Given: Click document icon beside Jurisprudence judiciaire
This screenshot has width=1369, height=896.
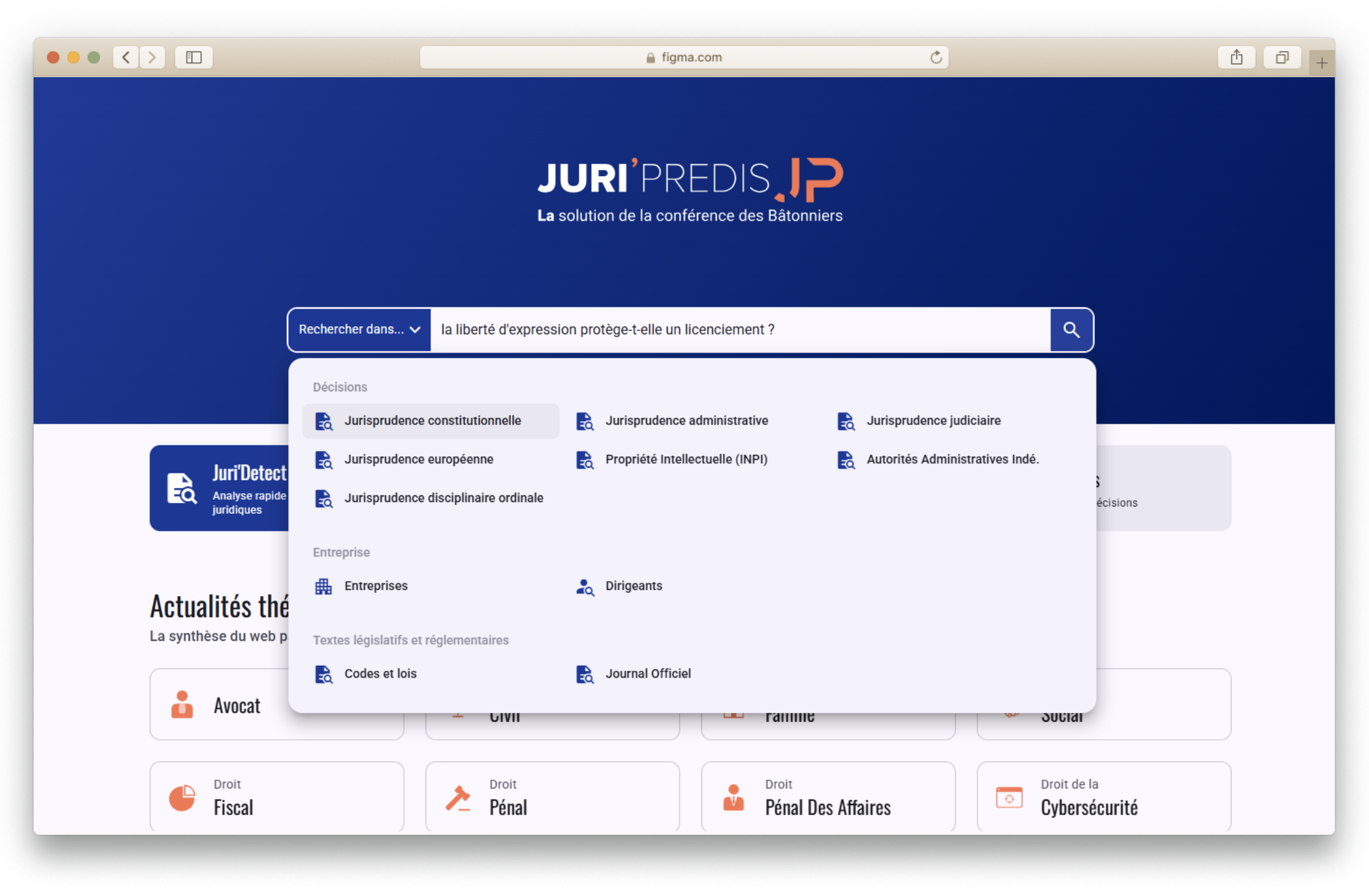Looking at the screenshot, I should 846,421.
